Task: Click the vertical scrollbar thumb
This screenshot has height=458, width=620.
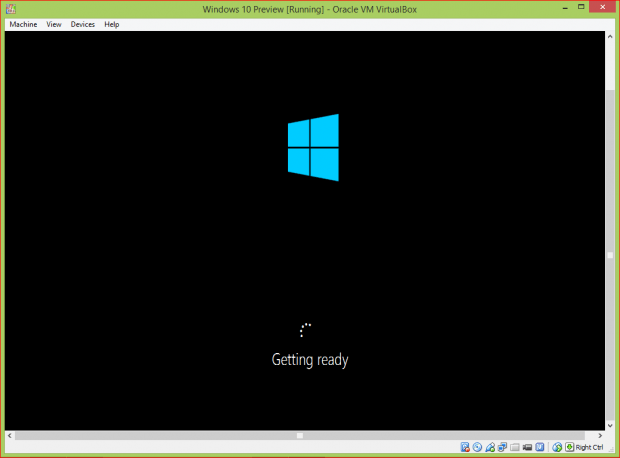Action: pos(610,255)
